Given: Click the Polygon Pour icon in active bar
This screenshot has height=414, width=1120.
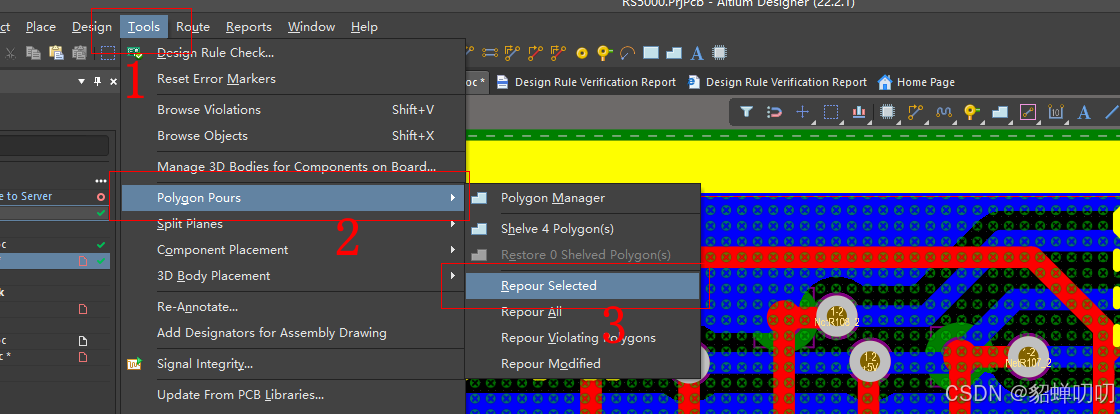Looking at the screenshot, I should [x=1000, y=111].
